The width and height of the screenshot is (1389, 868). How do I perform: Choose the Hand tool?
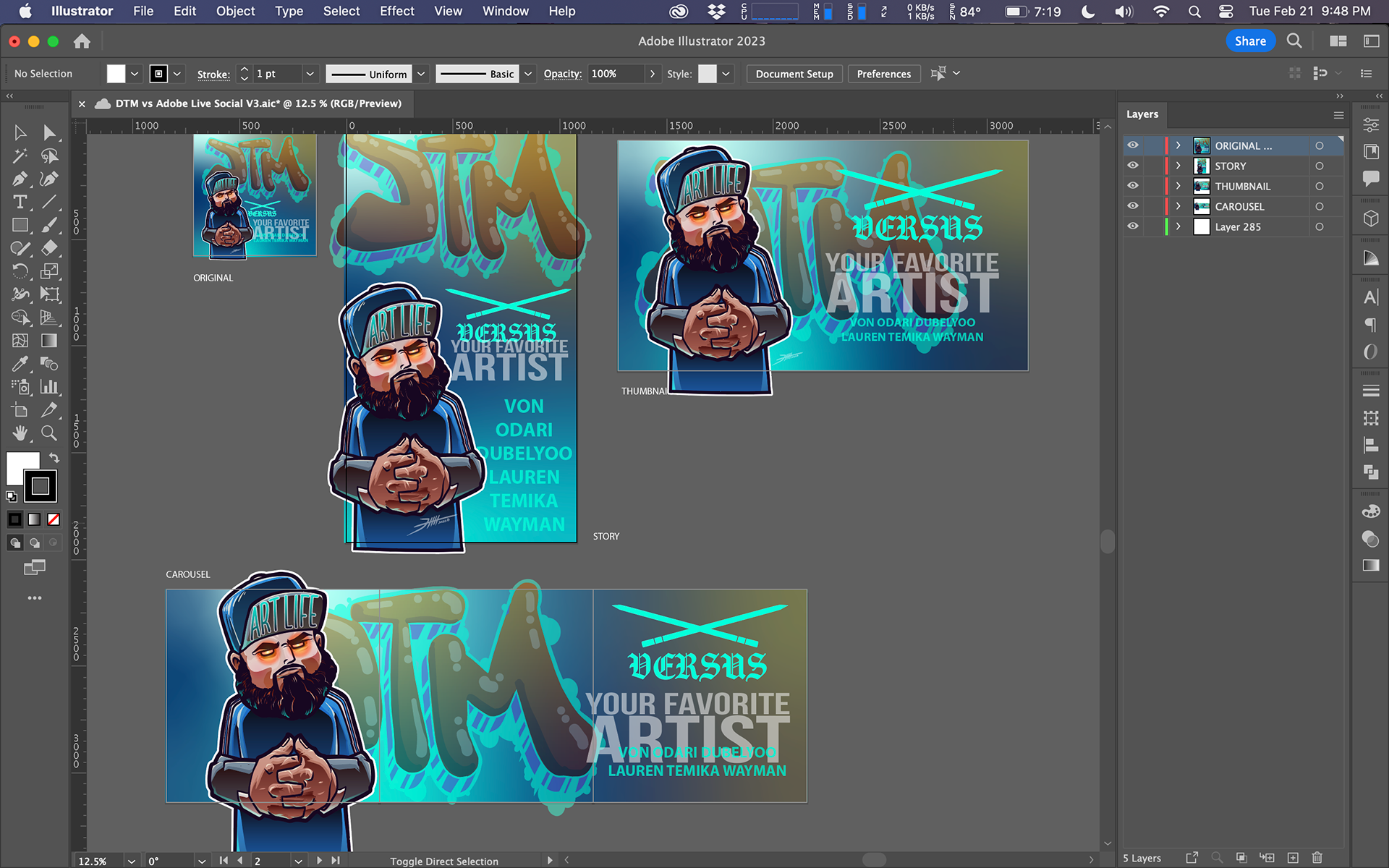pyautogui.click(x=20, y=433)
